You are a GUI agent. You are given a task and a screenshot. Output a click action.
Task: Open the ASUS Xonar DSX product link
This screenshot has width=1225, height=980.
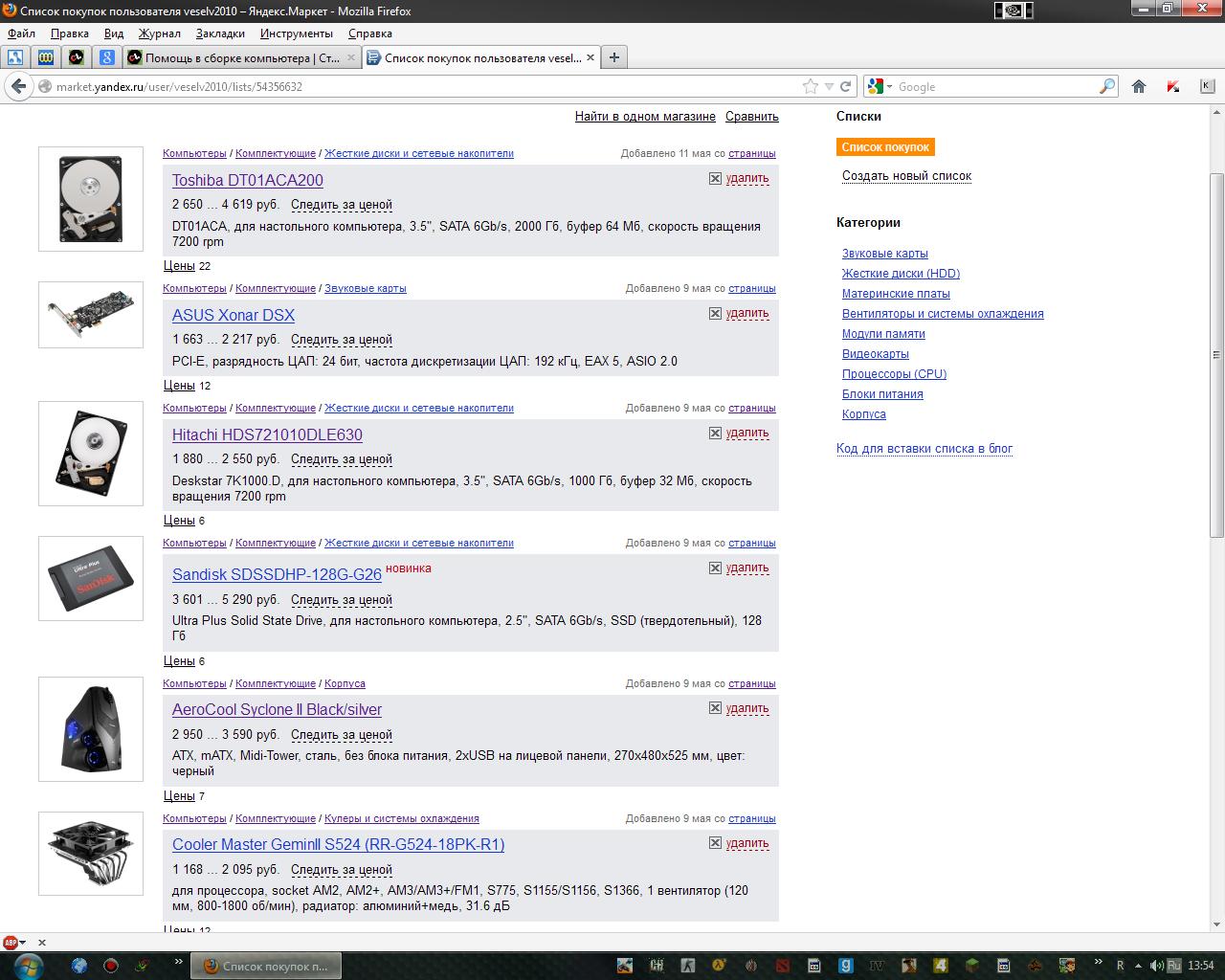pos(234,315)
